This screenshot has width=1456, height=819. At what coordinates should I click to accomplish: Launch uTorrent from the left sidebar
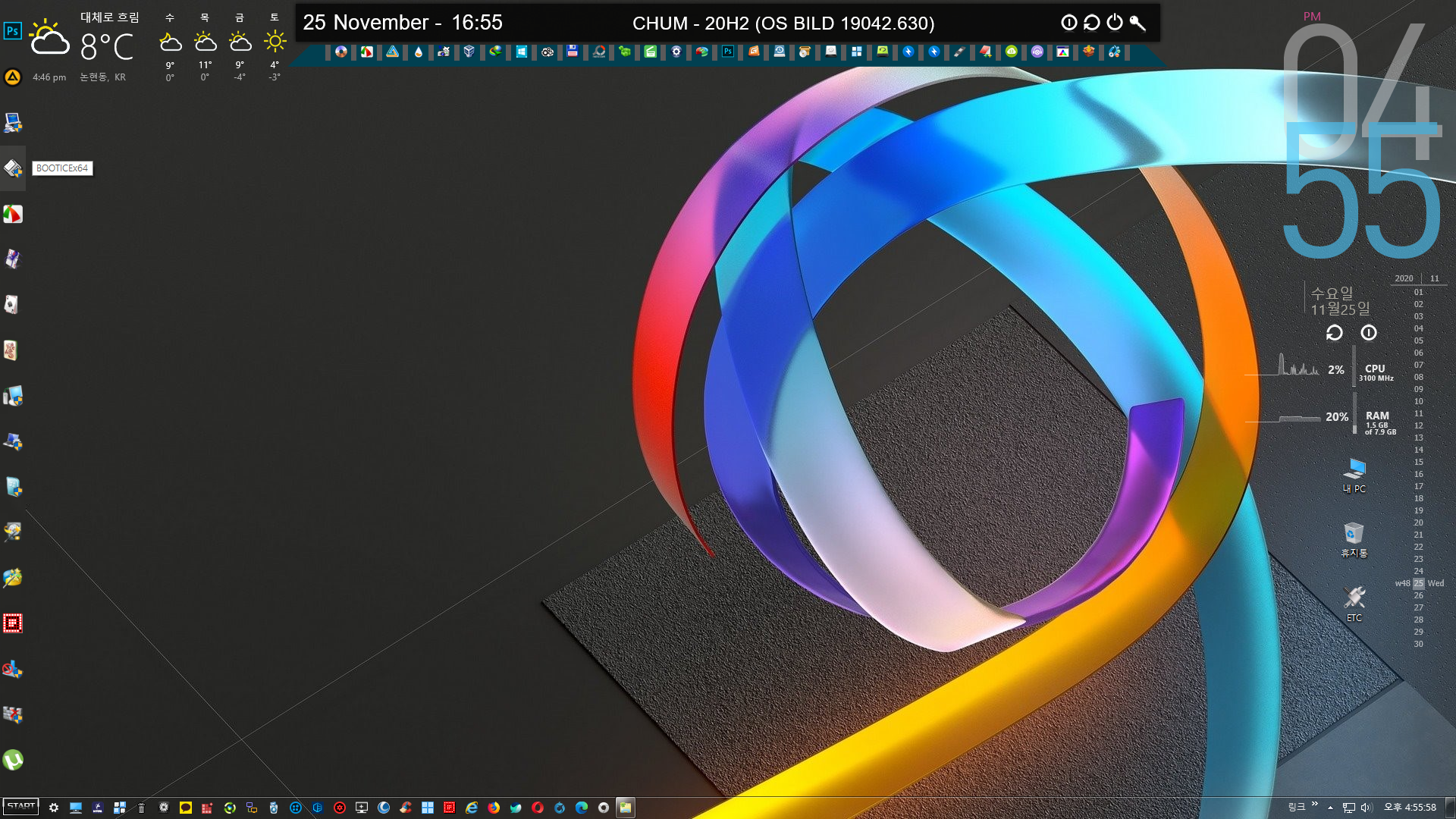(x=13, y=760)
